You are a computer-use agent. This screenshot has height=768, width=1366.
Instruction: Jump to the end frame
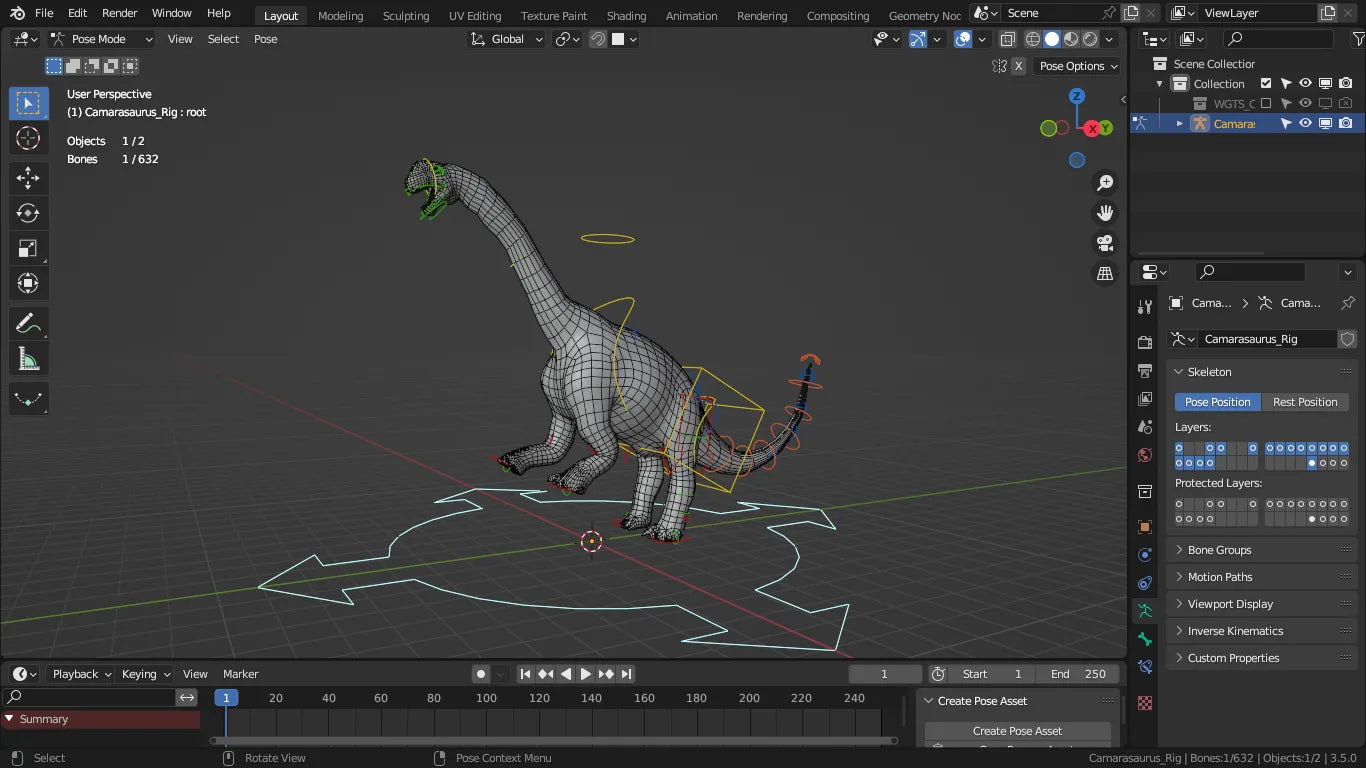point(626,674)
